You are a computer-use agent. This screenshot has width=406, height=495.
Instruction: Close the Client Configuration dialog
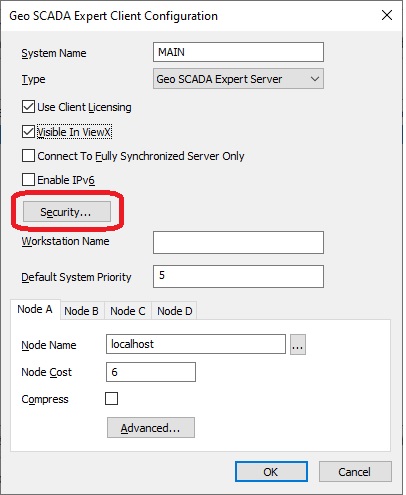387,15
